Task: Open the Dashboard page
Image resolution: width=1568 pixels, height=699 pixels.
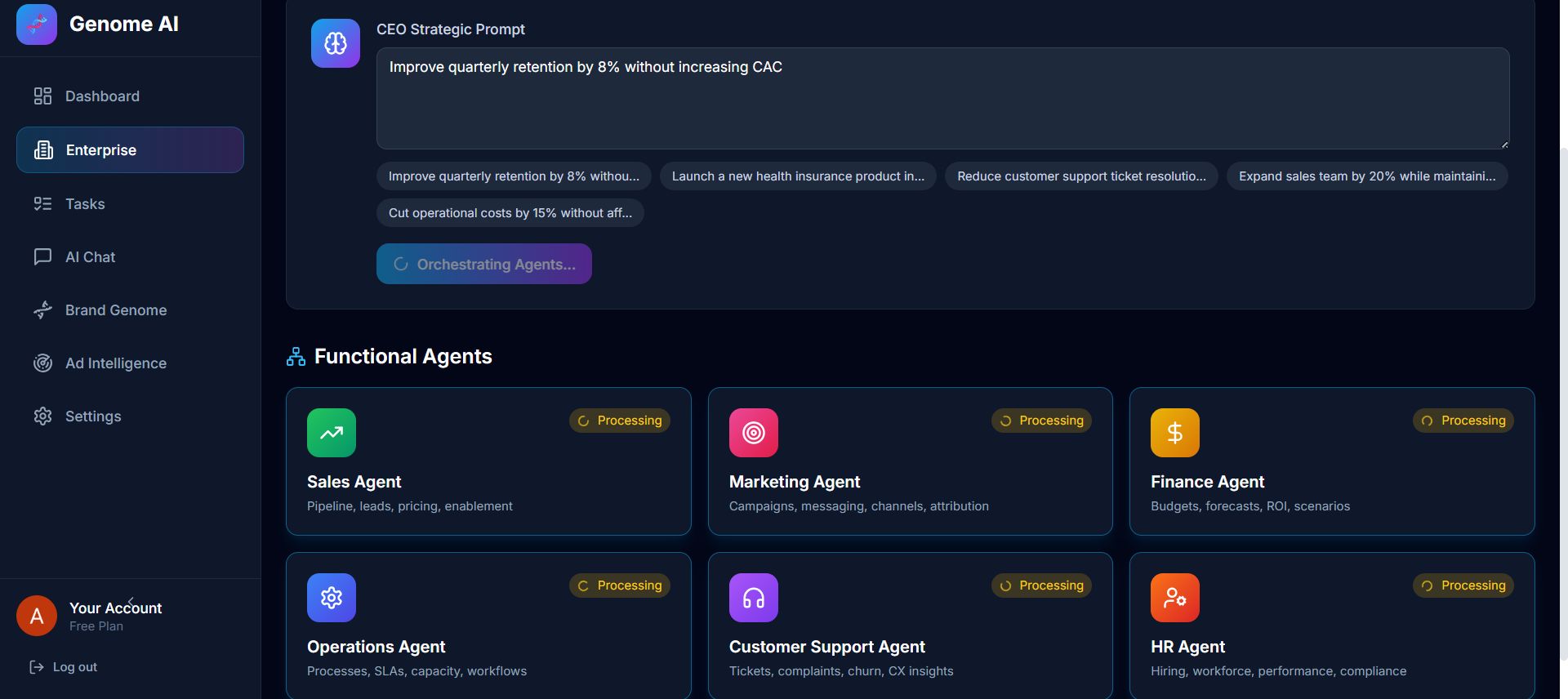Action: pos(130,96)
